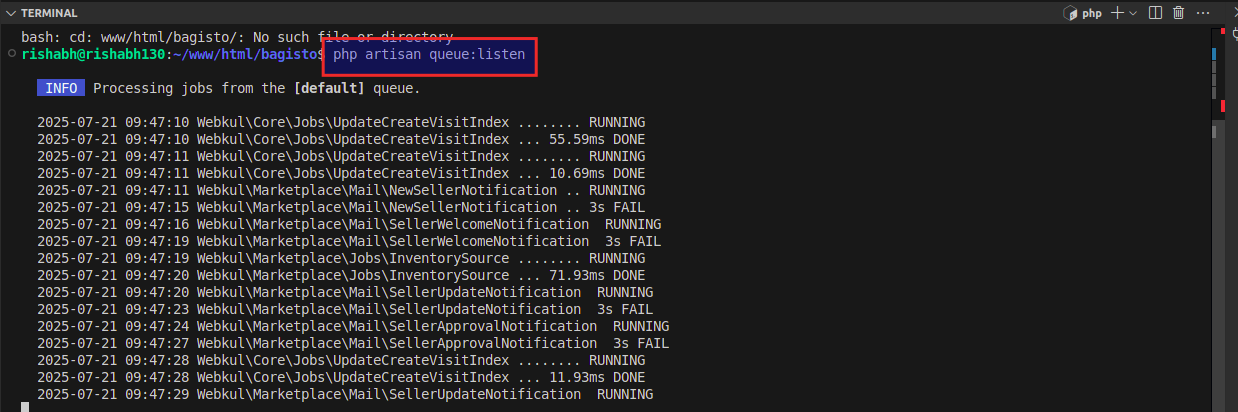Collapse the TERMINAL panel chevron
1238x412 pixels.
pyautogui.click(x=11, y=13)
